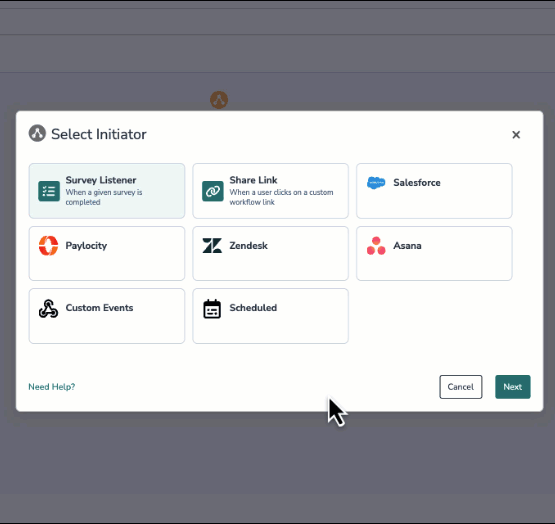Open the Need Help? link
The height and width of the screenshot is (524, 555).
pos(52,387)
